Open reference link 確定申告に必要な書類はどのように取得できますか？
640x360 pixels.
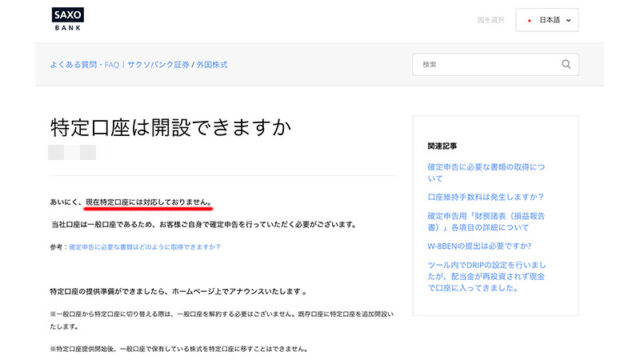(x=144, y=247)
